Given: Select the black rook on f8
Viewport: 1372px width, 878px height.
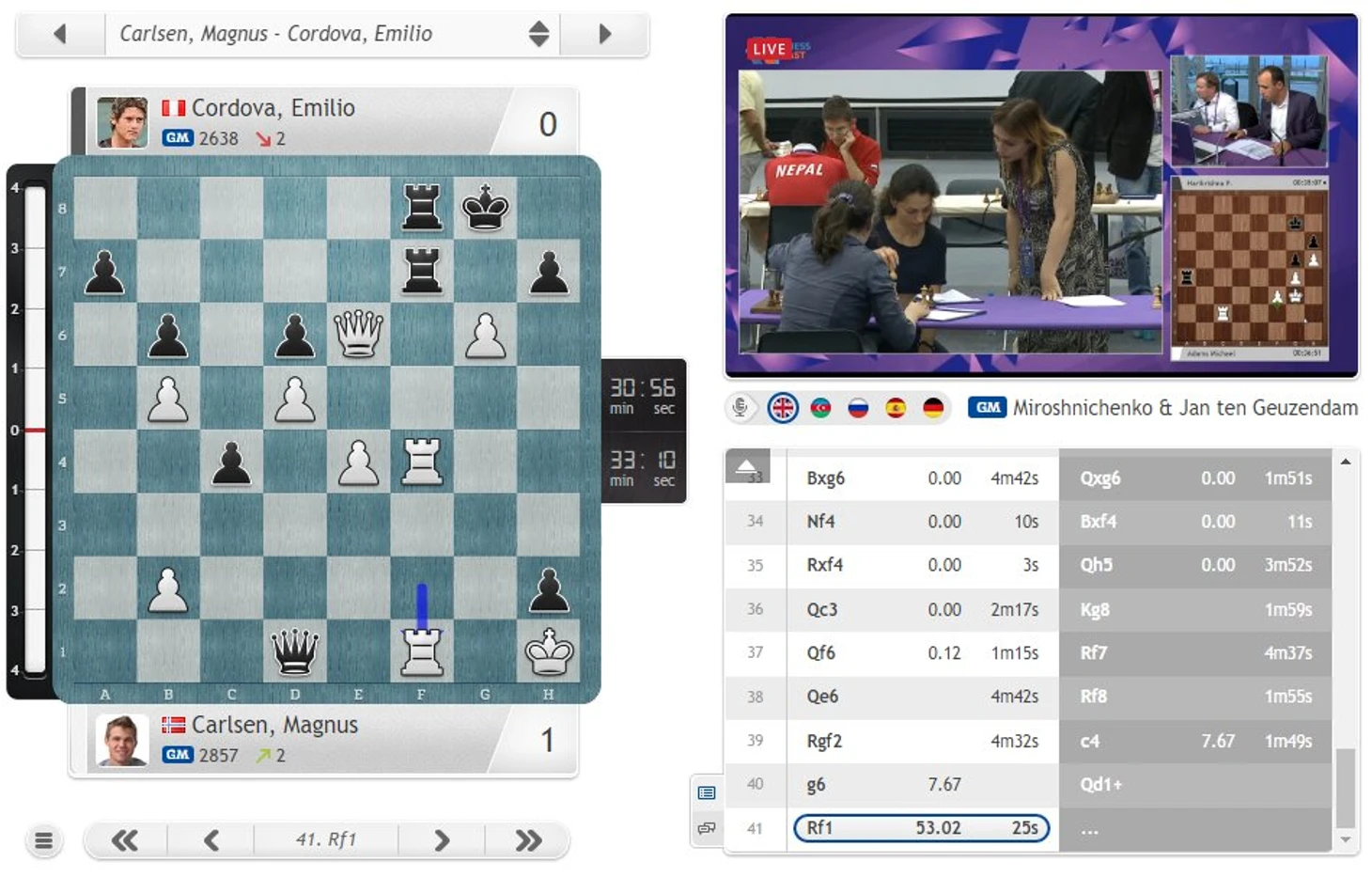Looking at the screenshot, I should pos(422,208).
